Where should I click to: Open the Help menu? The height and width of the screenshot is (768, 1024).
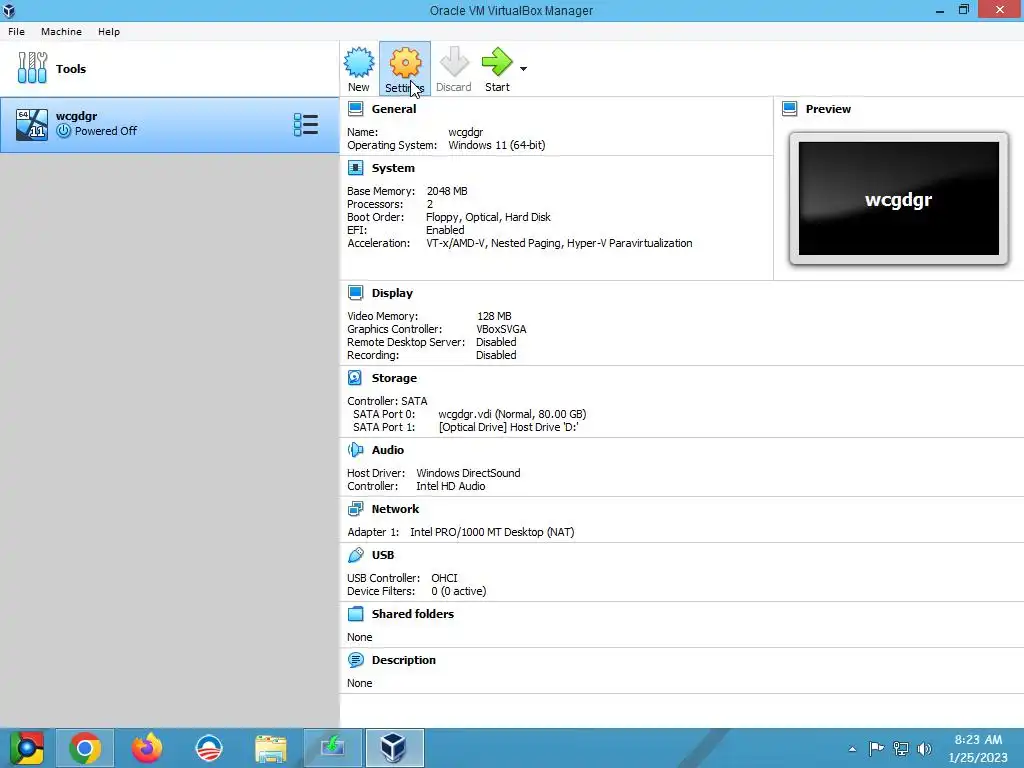[109, 31]
